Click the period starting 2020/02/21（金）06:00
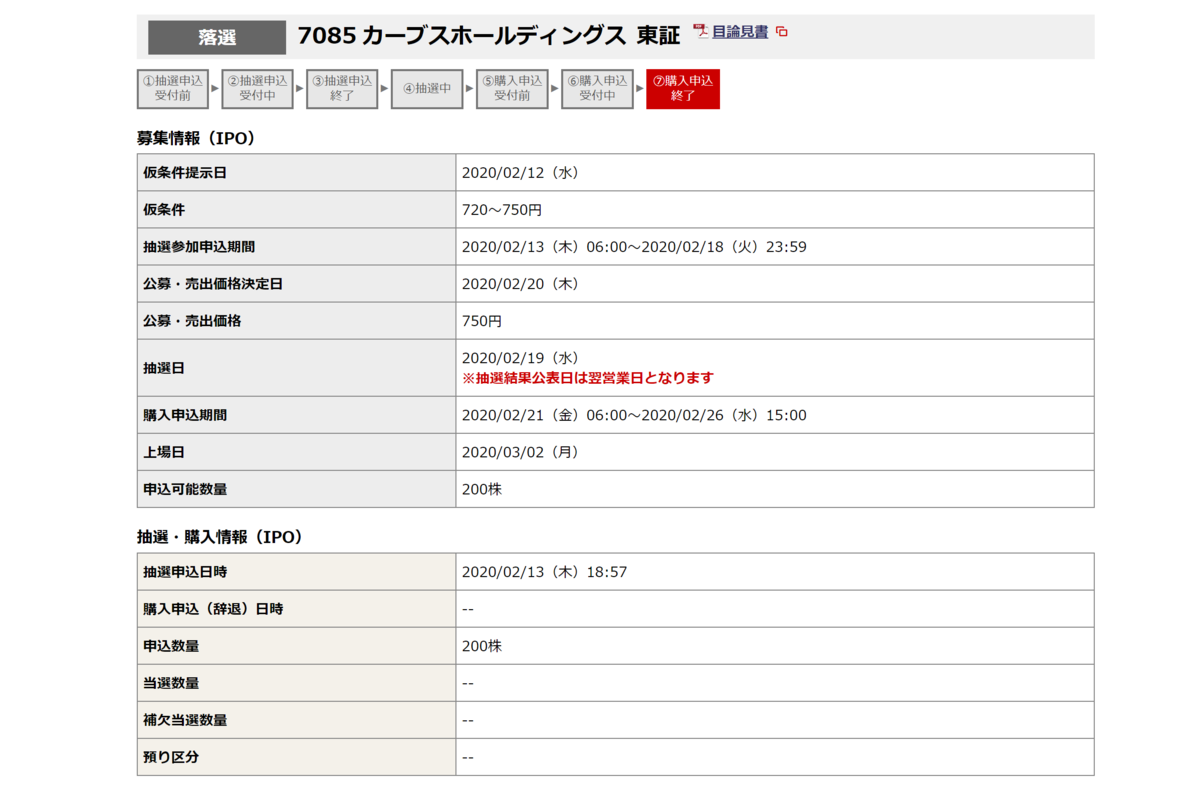Viewport: 1200px width, 800px height. click(x=634, y=415)
